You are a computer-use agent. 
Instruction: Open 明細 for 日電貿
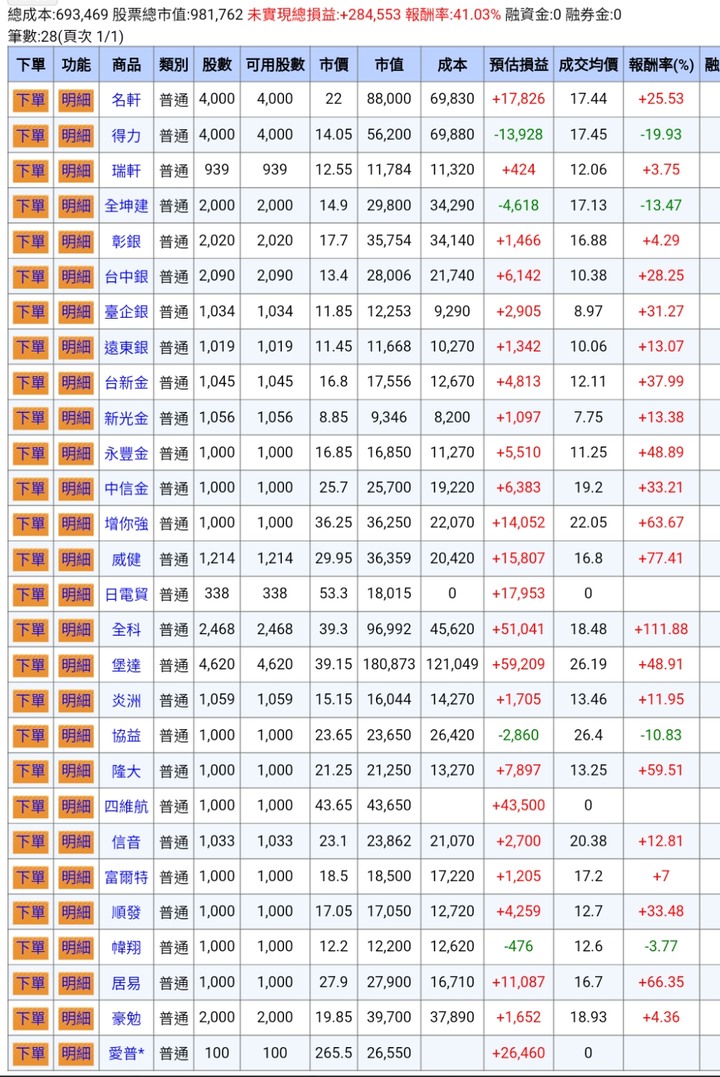point(76,594)
